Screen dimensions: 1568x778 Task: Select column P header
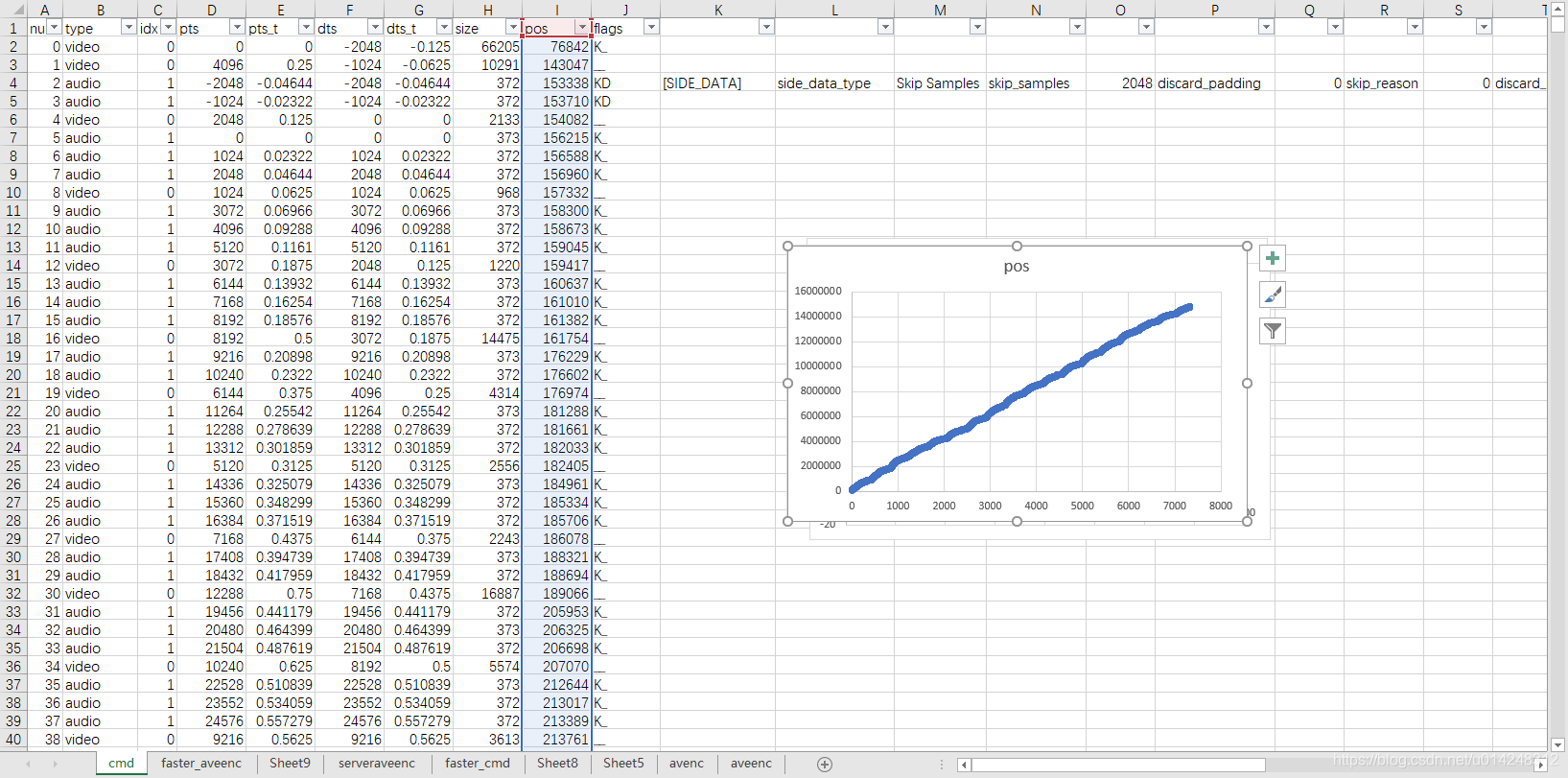click(x=1215, y=10)
